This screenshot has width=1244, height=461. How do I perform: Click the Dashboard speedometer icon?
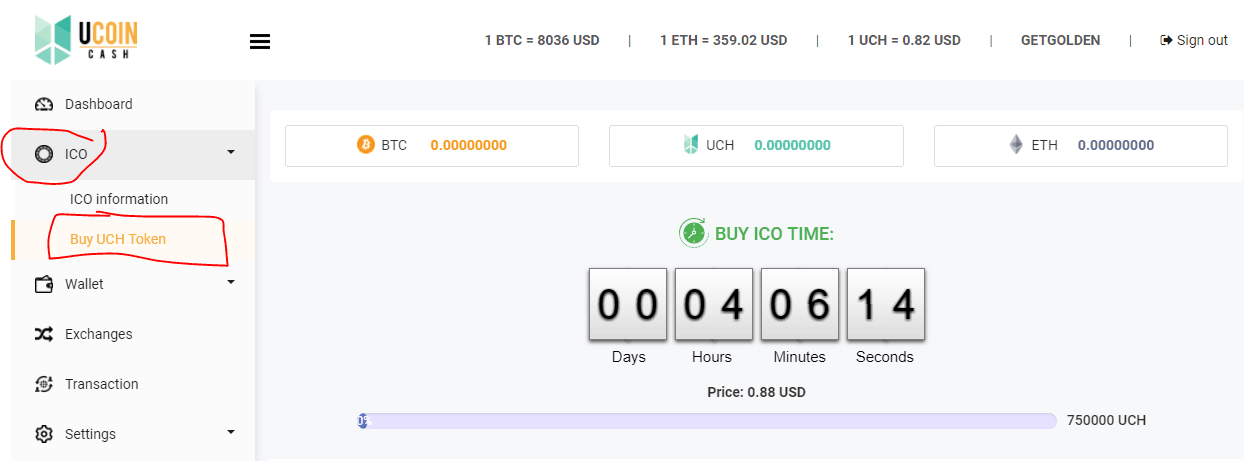tap(44, 104)
